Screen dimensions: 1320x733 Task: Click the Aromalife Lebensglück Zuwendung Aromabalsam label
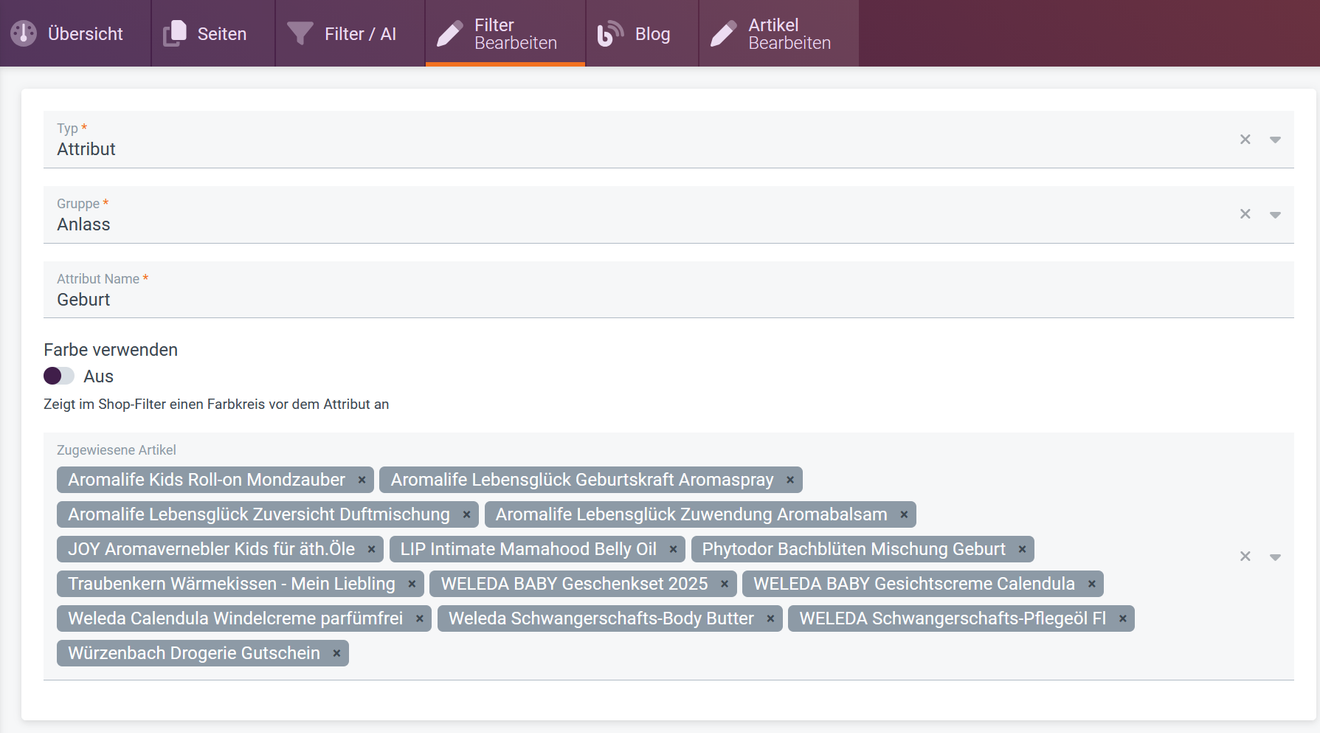[692, 515]
